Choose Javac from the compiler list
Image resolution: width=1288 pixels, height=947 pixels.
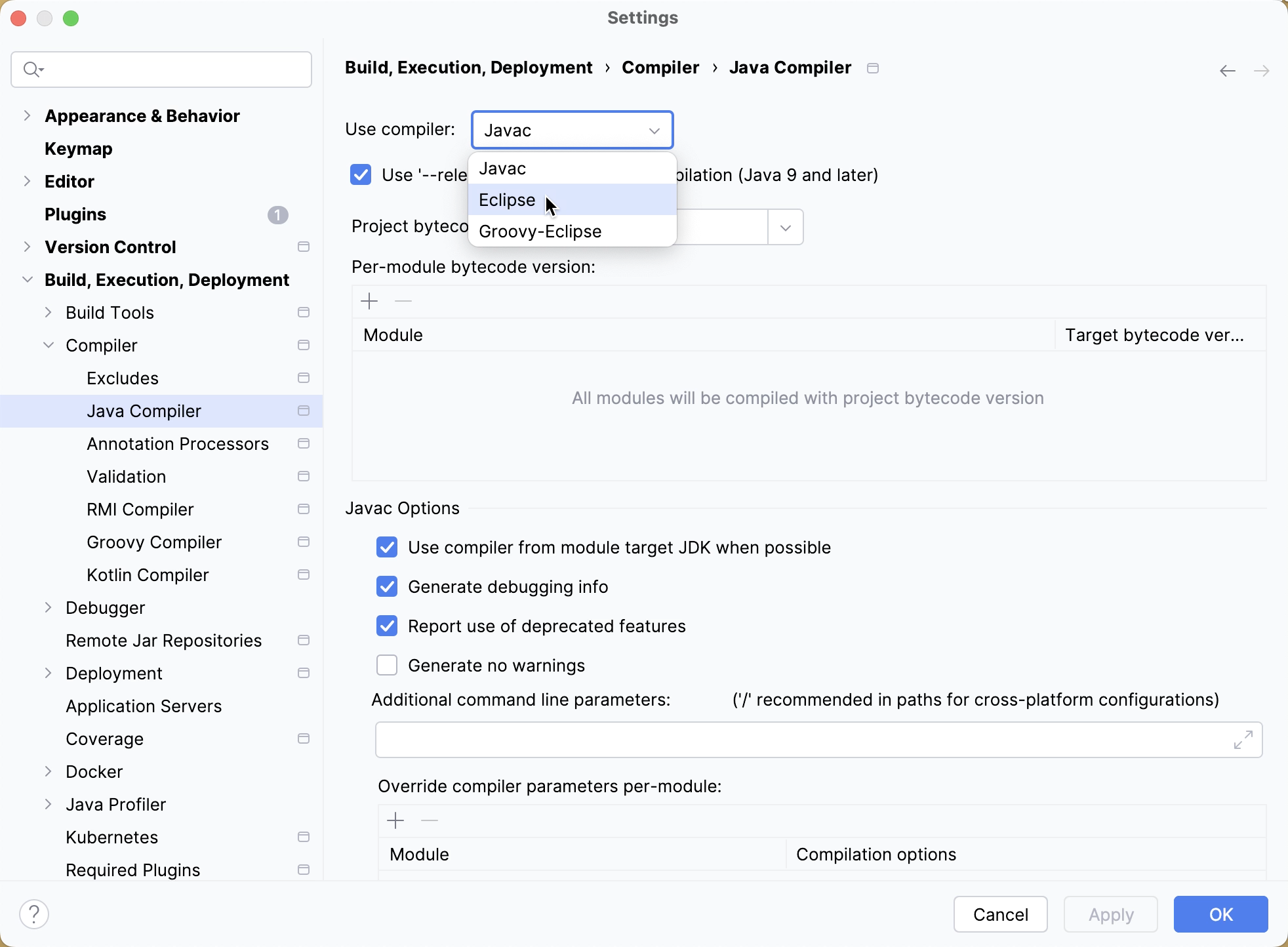tap(572, 169)
